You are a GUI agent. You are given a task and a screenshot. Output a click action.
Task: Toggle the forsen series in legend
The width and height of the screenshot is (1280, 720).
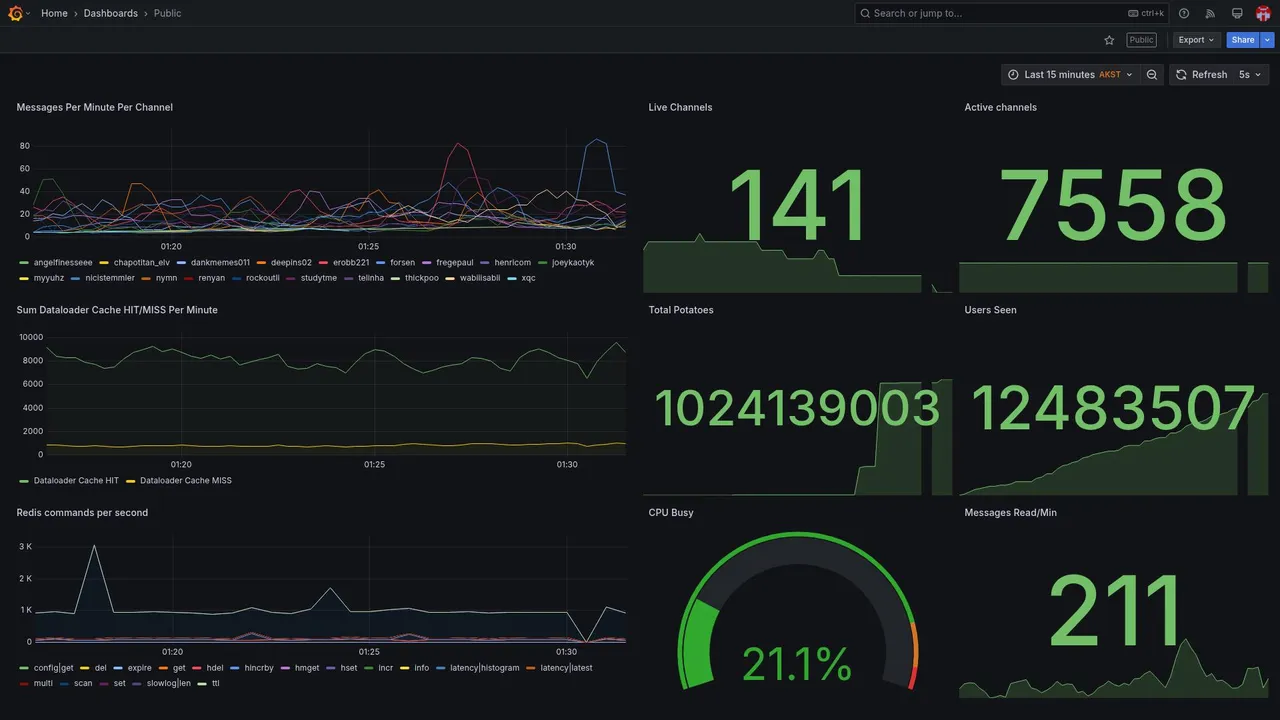tap(402, 262)
